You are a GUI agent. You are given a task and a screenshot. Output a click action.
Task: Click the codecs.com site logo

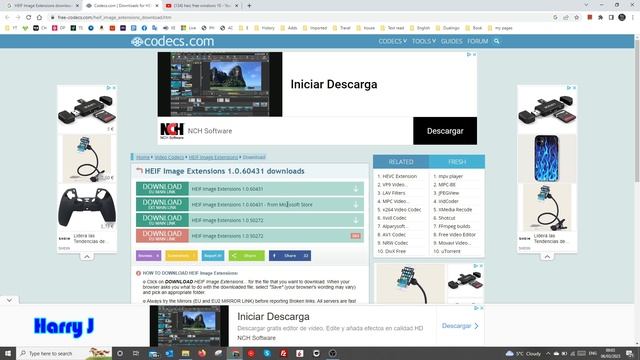tap(173, 41)
